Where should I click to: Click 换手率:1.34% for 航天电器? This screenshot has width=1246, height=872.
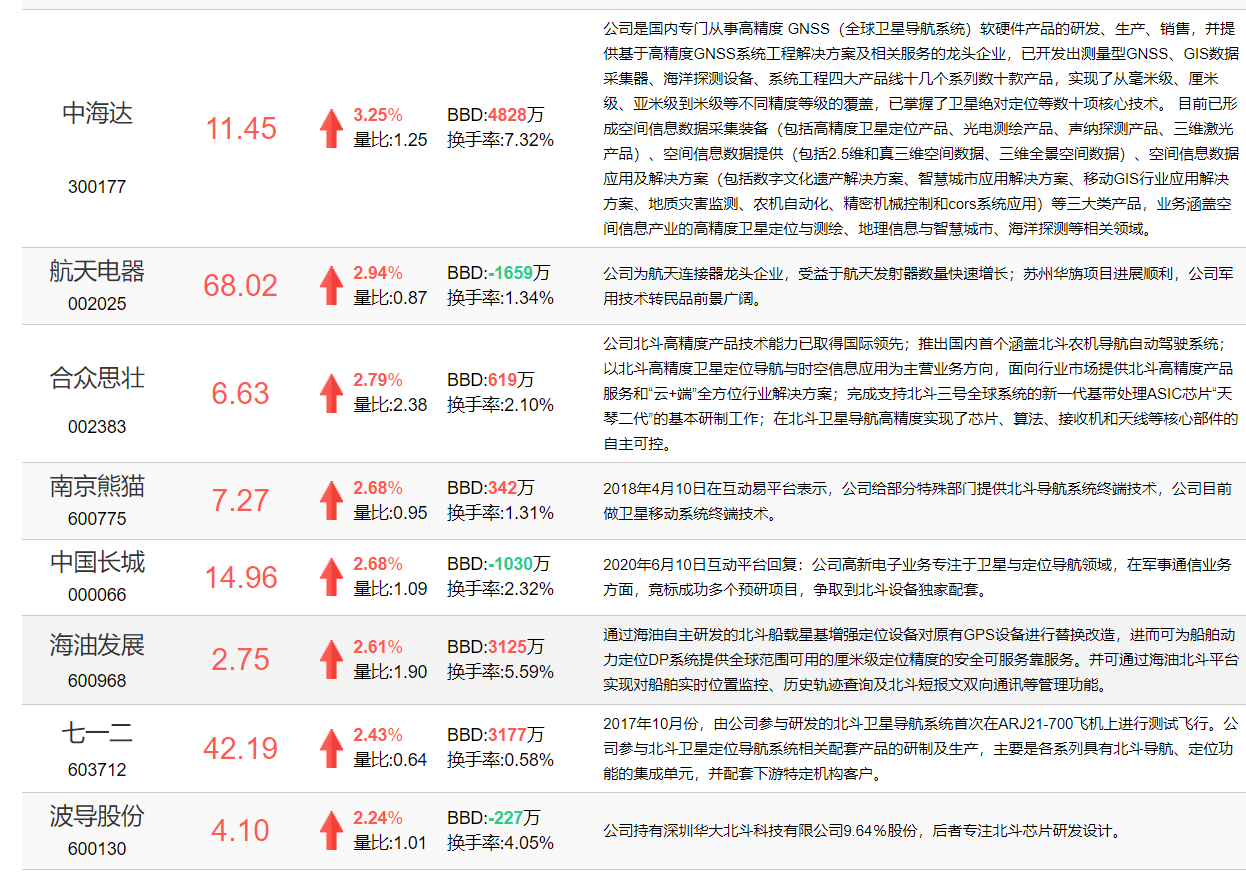coord(500,297)
